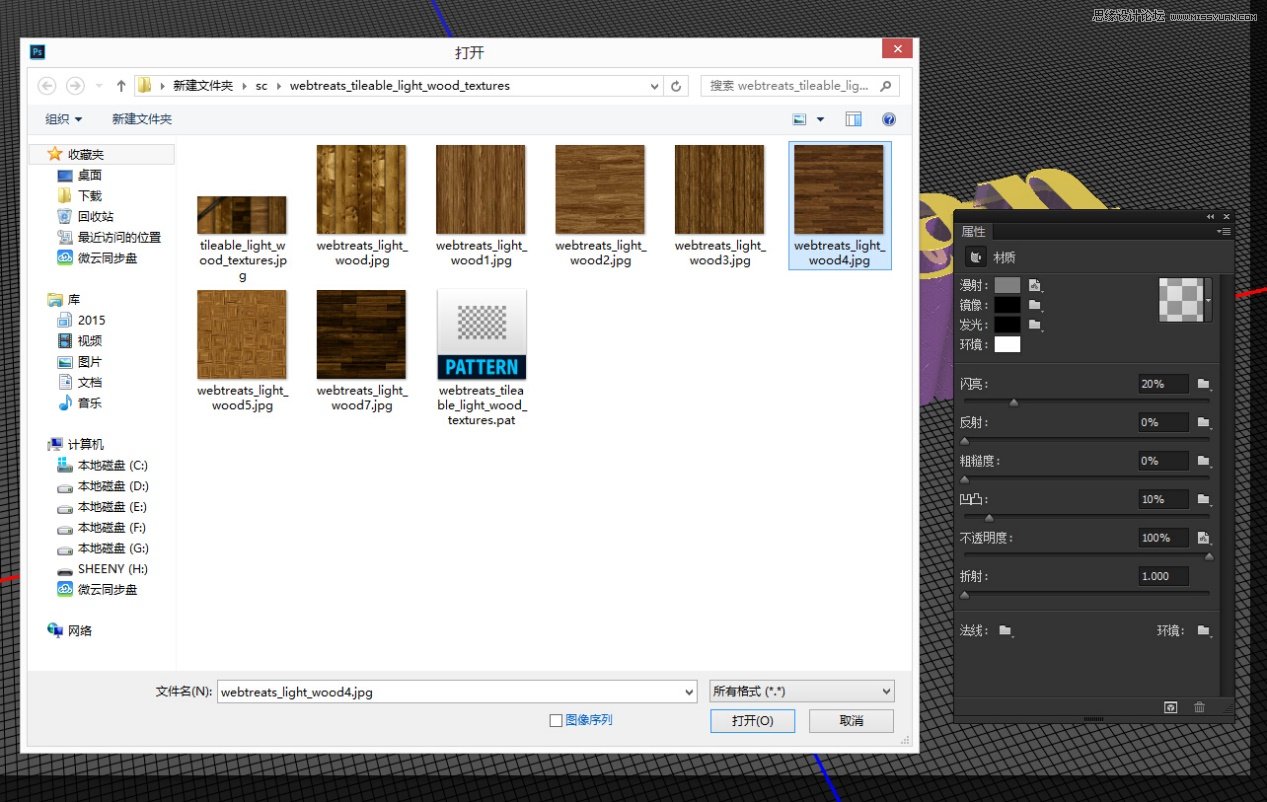Open the help icon in dialog toolbar

888,119
